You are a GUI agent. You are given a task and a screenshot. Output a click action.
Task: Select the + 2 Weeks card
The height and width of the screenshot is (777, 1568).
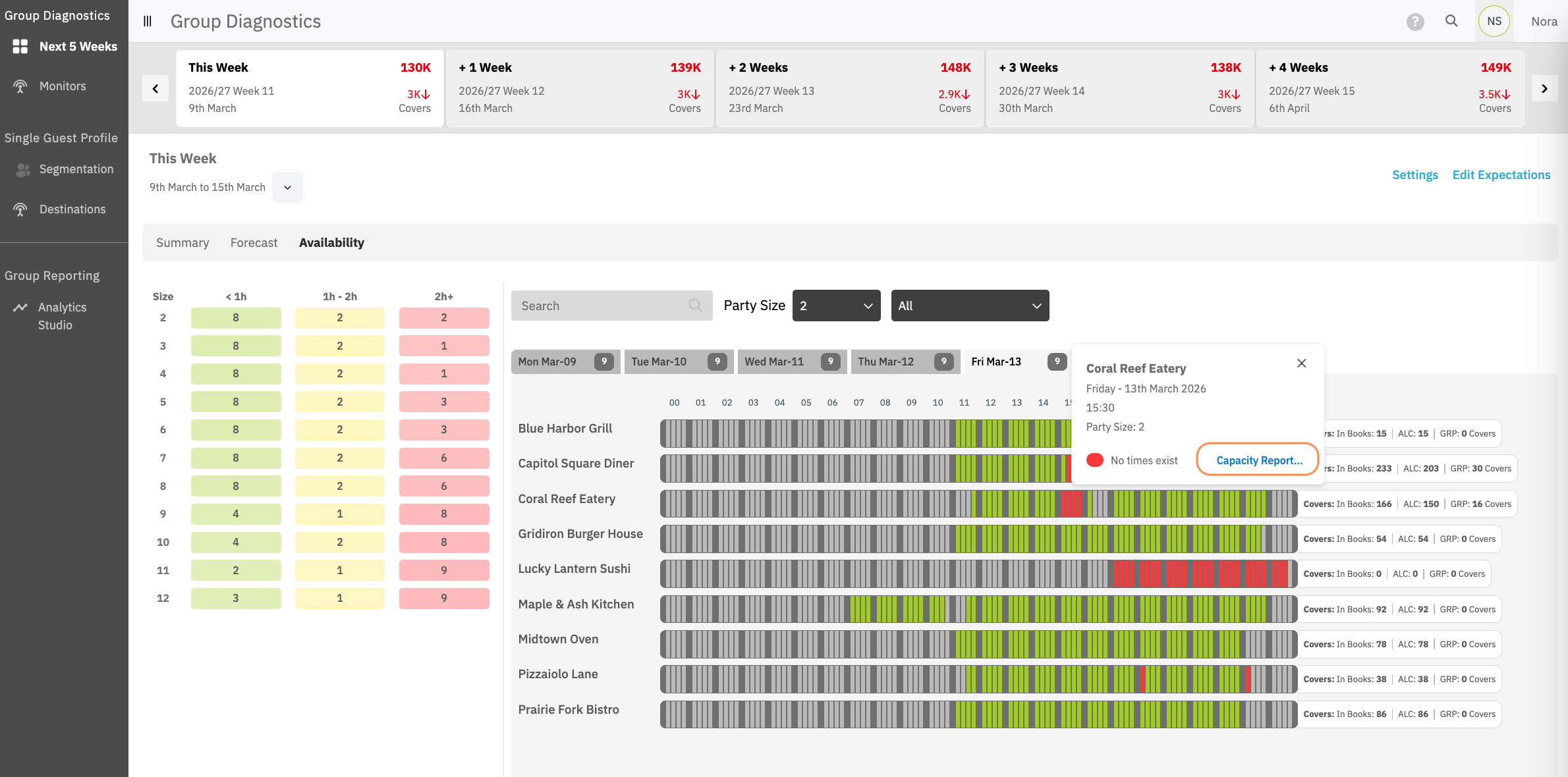click(849, 88)
